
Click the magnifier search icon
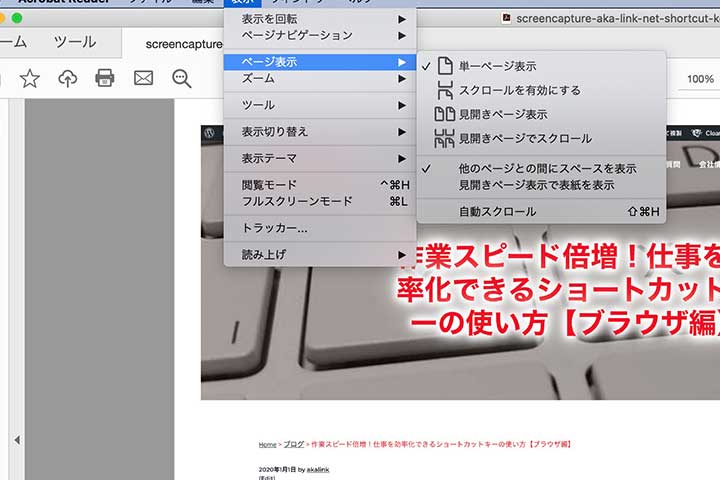181,79
